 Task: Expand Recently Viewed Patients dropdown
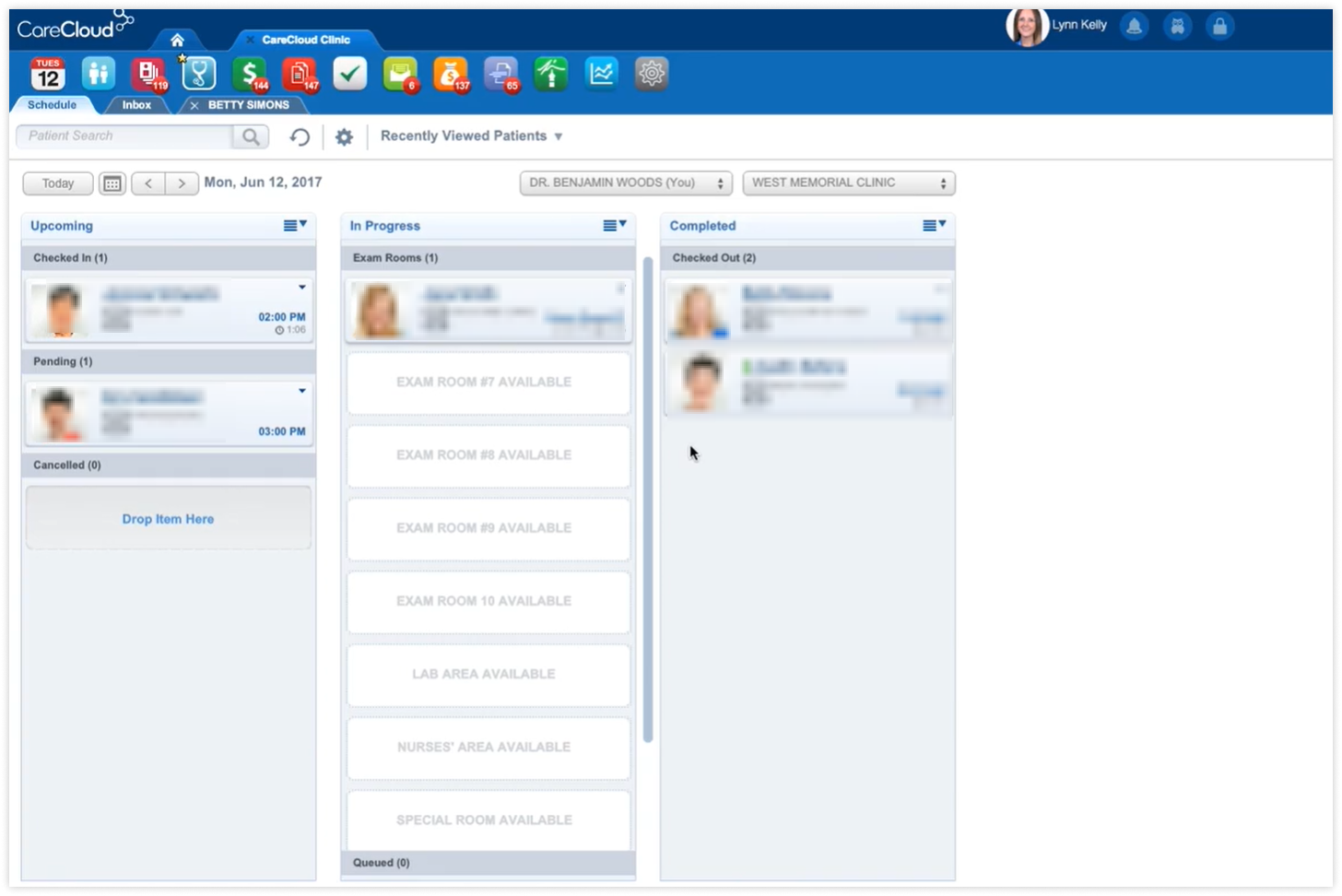click(471, 136)
